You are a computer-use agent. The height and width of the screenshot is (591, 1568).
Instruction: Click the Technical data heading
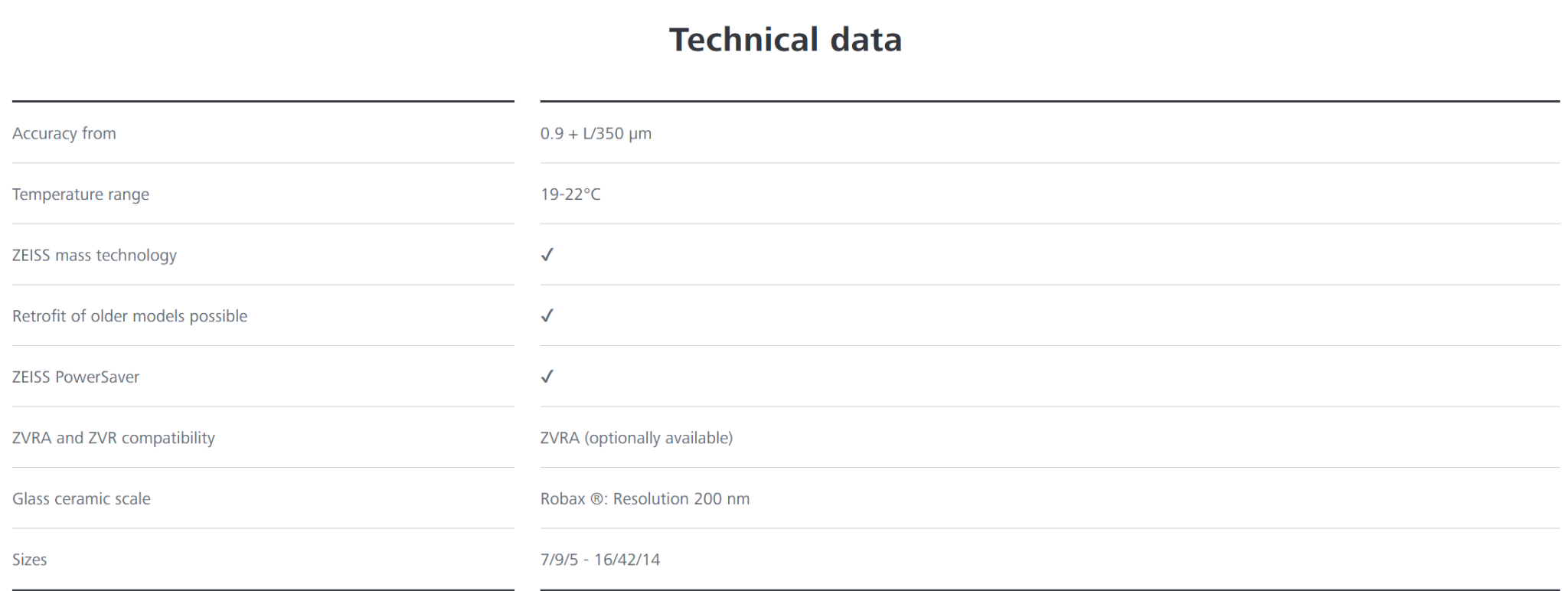tap(786, 40)
